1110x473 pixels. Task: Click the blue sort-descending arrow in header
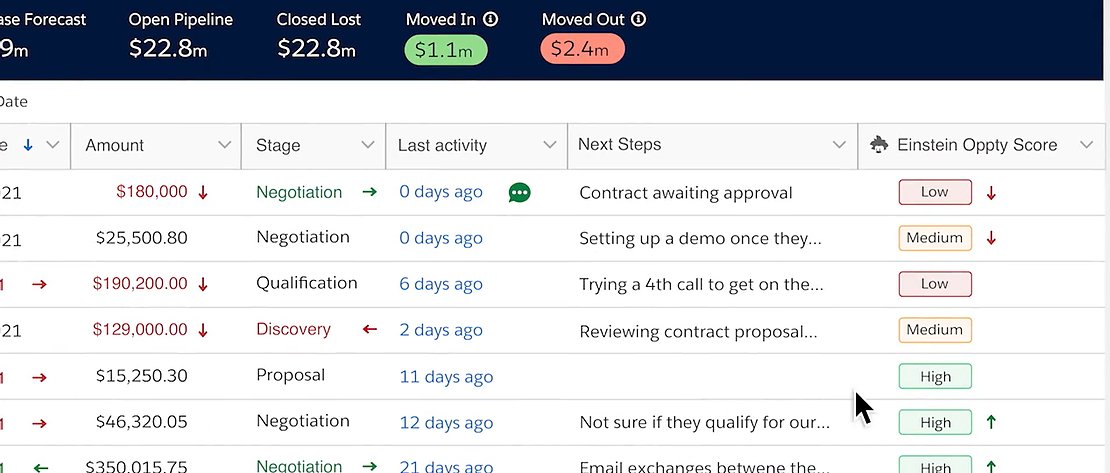tap(28, 145)
